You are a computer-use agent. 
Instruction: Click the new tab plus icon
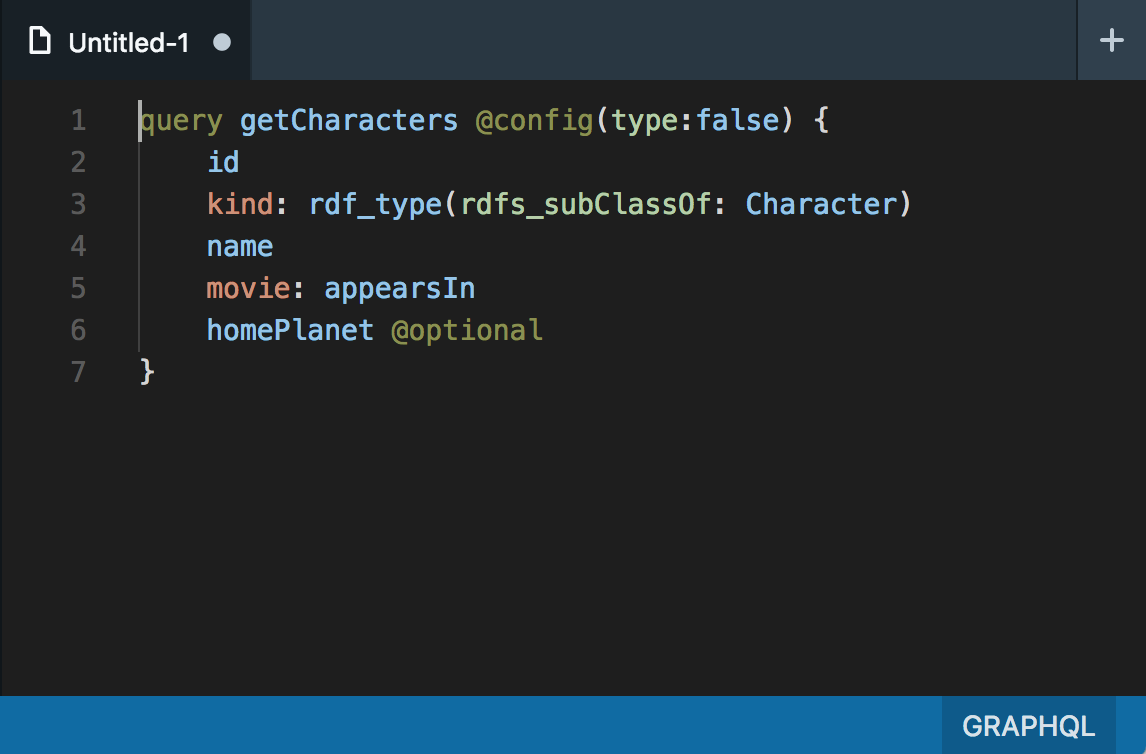tap(1111, 40)
